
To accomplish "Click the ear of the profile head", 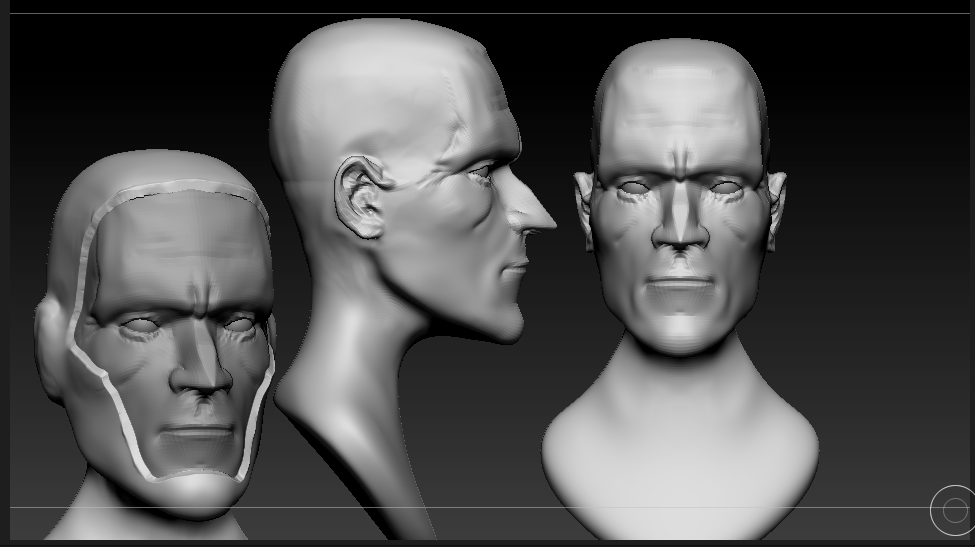I will point(363,198).
